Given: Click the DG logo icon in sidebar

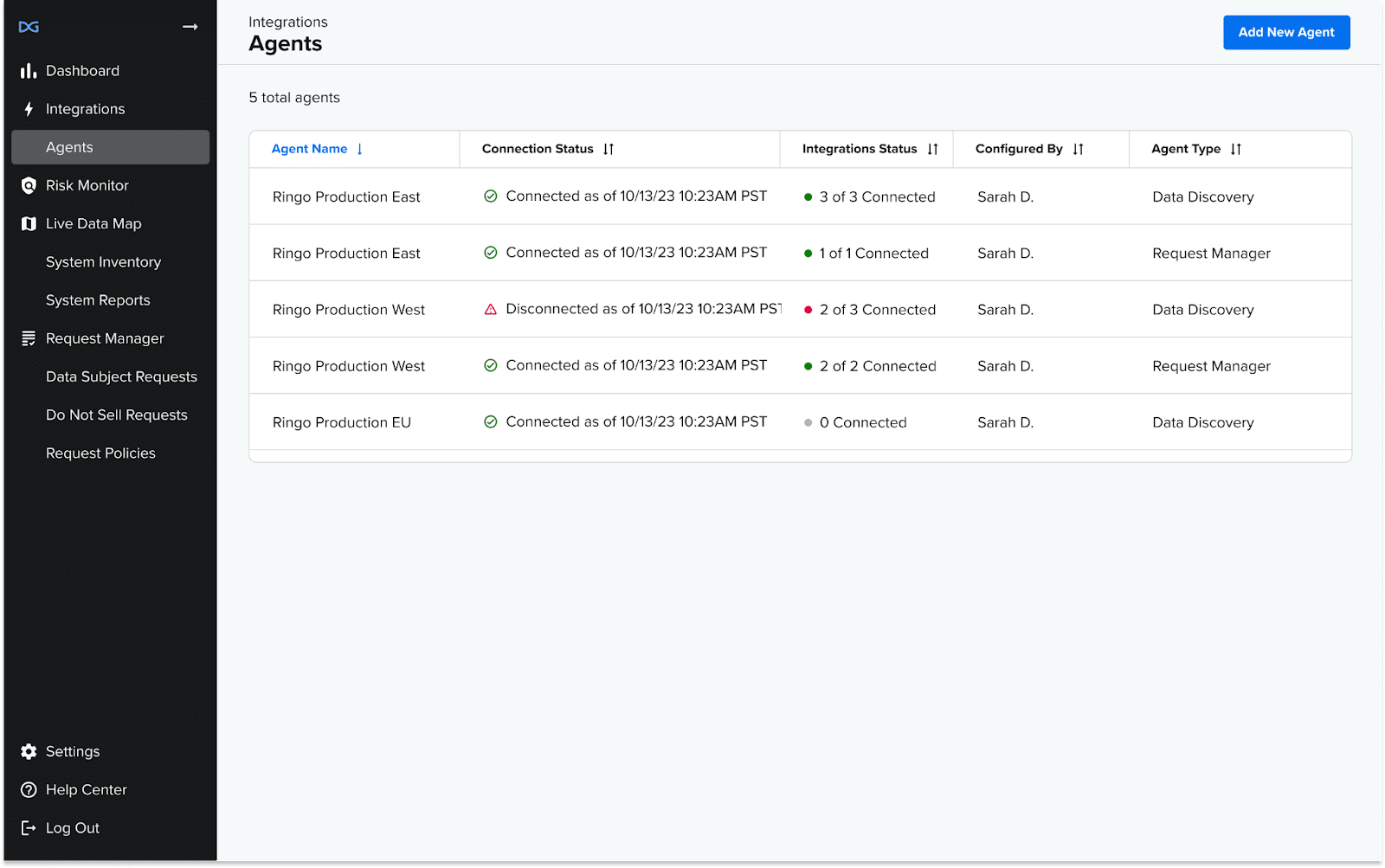Looking at the screenshot, I should point(29,27).
